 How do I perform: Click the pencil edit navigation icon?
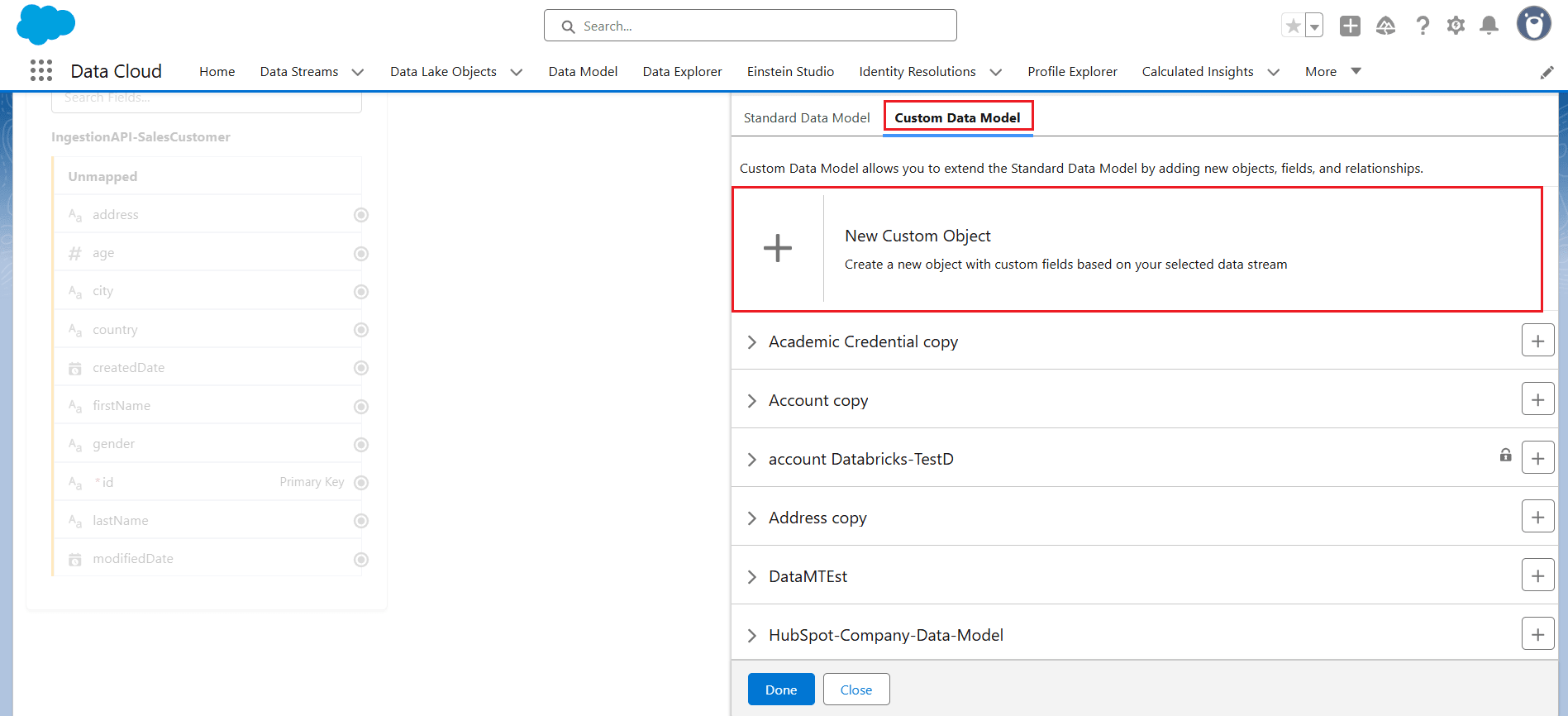coord(1547,73)
